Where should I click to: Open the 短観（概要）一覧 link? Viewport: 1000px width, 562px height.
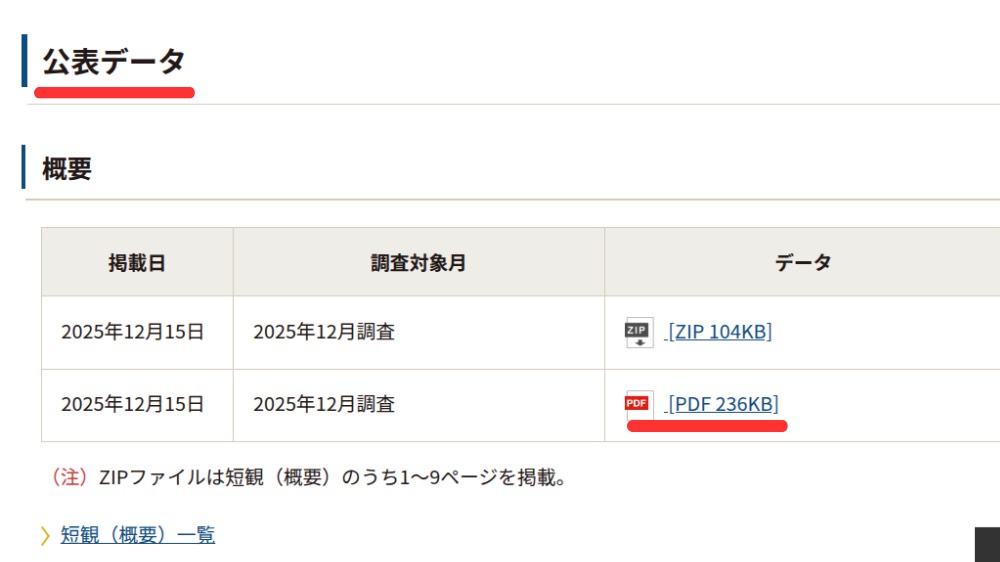pos(138,535)
